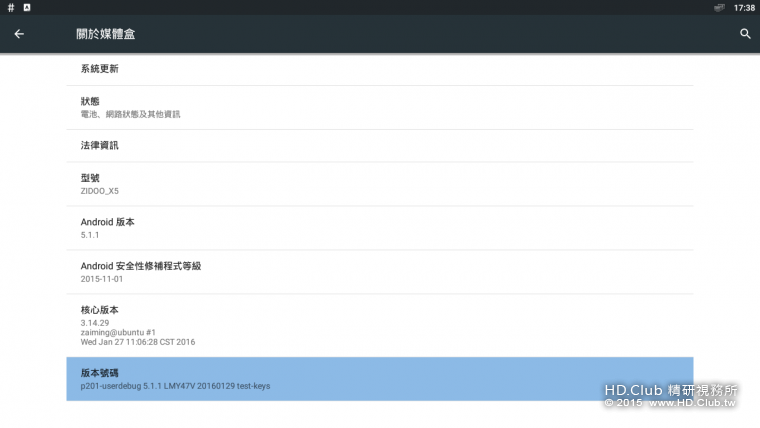Open 系統更新 entry

click(x=380, y=69)
